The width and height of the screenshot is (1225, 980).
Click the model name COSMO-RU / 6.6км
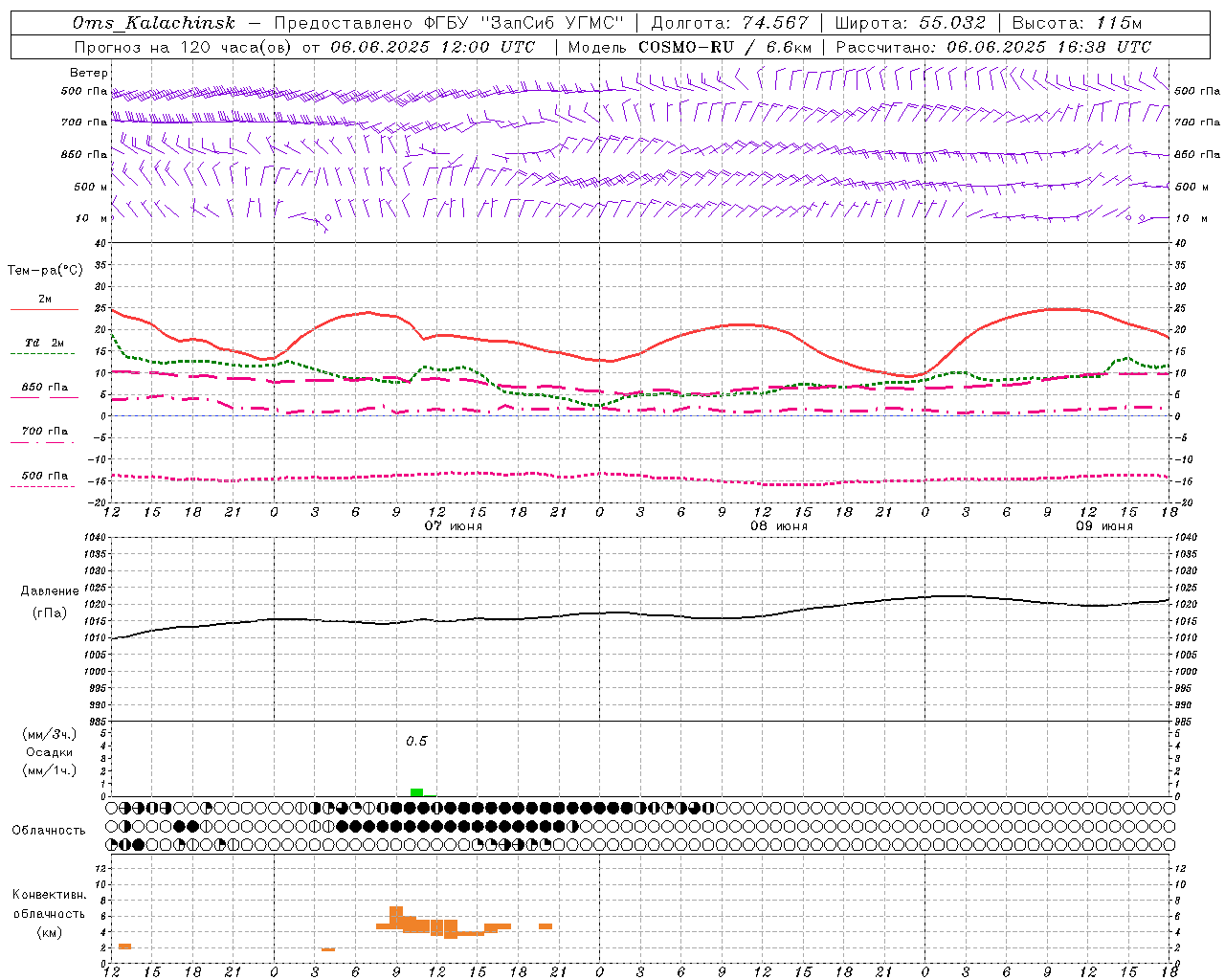tap(724, 47)
